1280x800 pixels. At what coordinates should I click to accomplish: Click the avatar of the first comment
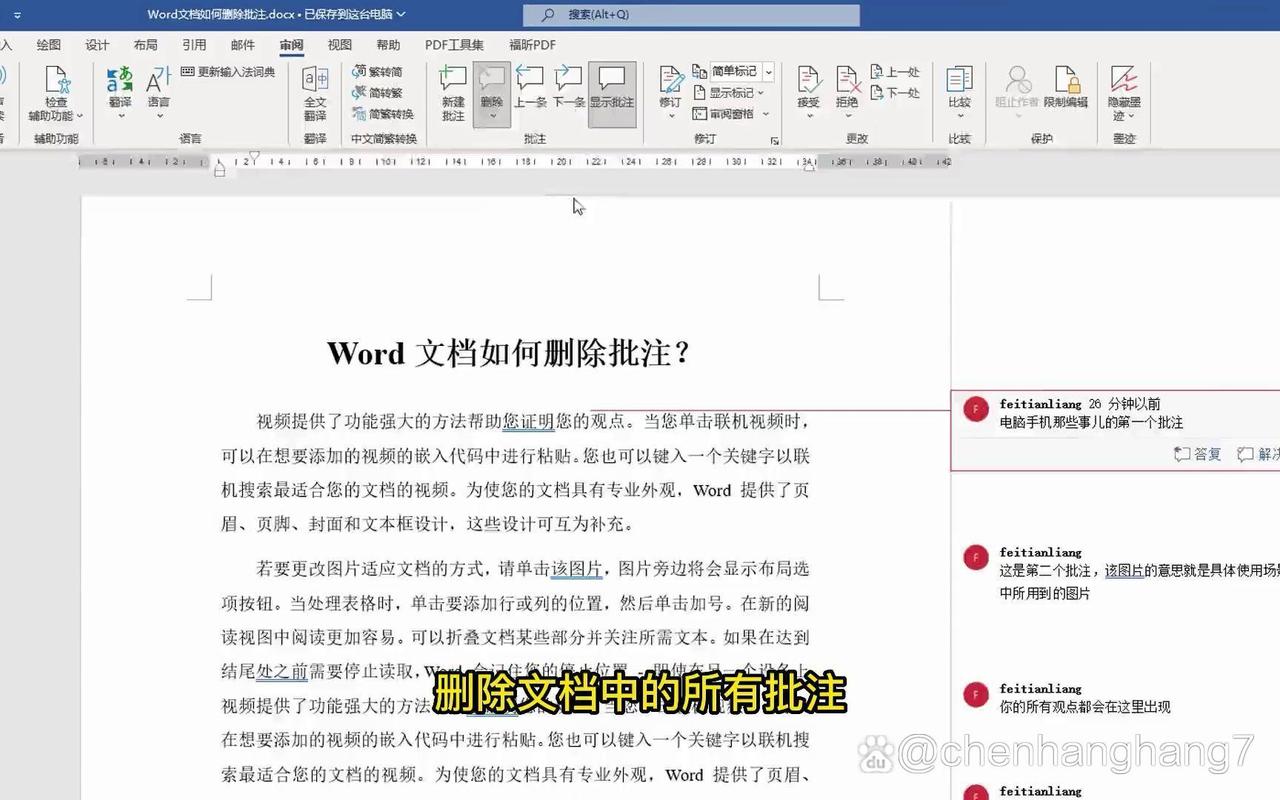976,409
